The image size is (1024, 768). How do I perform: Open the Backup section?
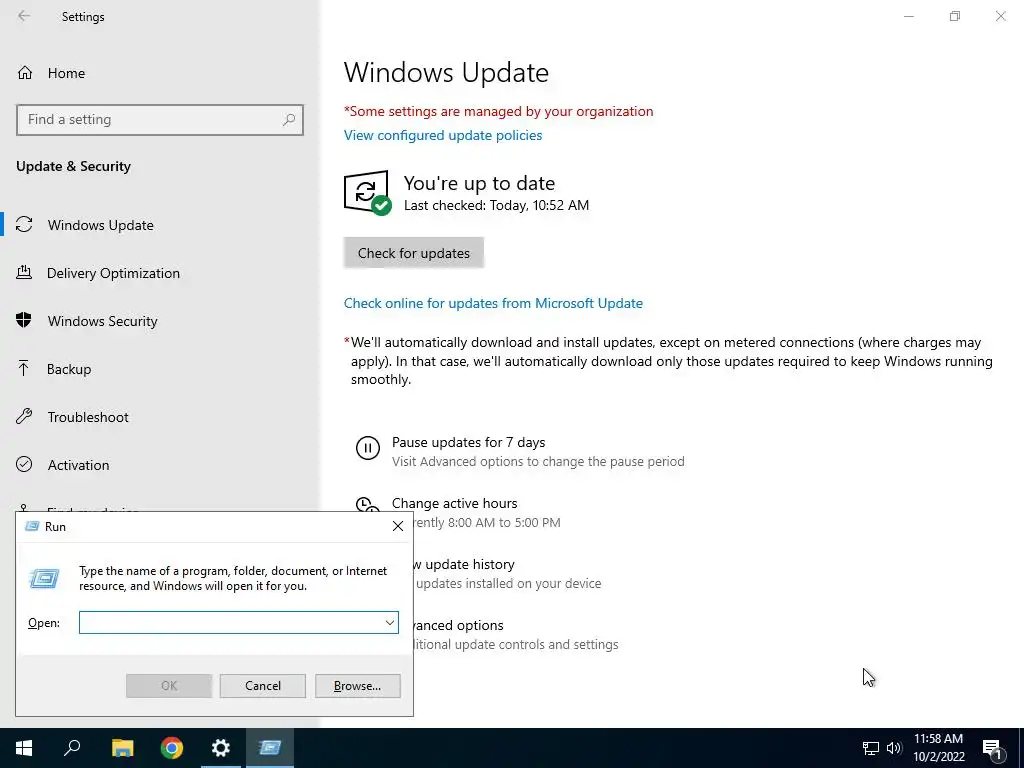[69, 369]
